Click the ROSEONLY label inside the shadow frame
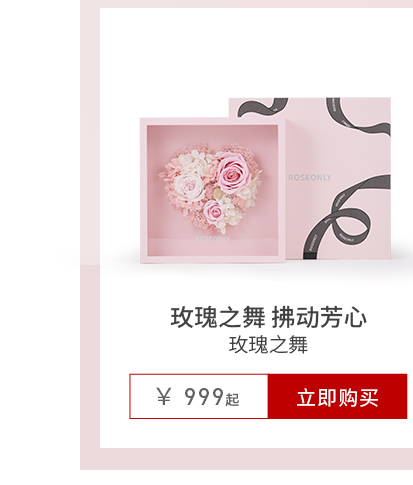413x485 pixels. tap(212, 239)
